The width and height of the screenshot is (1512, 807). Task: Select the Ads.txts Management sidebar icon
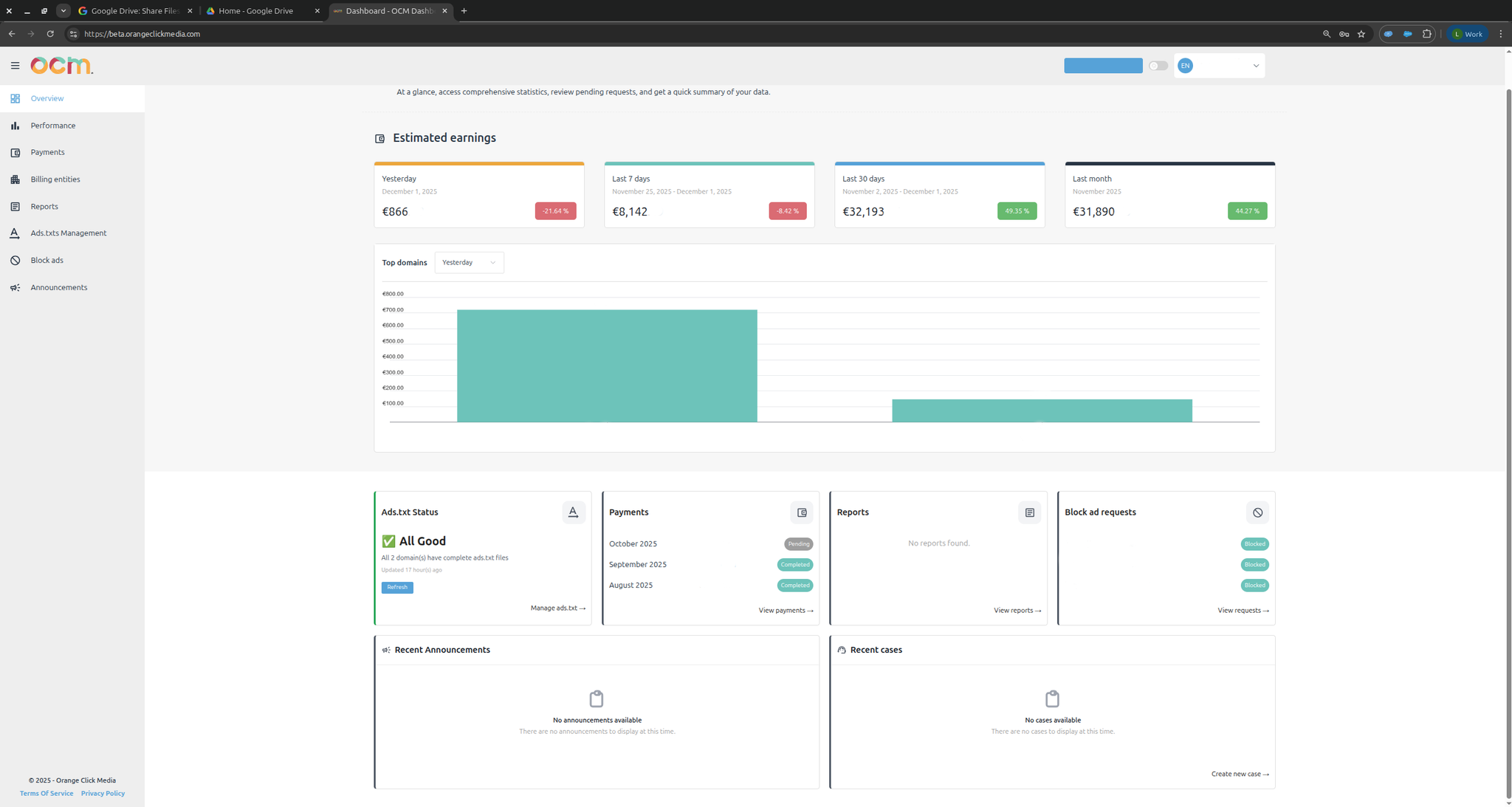(15, 233)
